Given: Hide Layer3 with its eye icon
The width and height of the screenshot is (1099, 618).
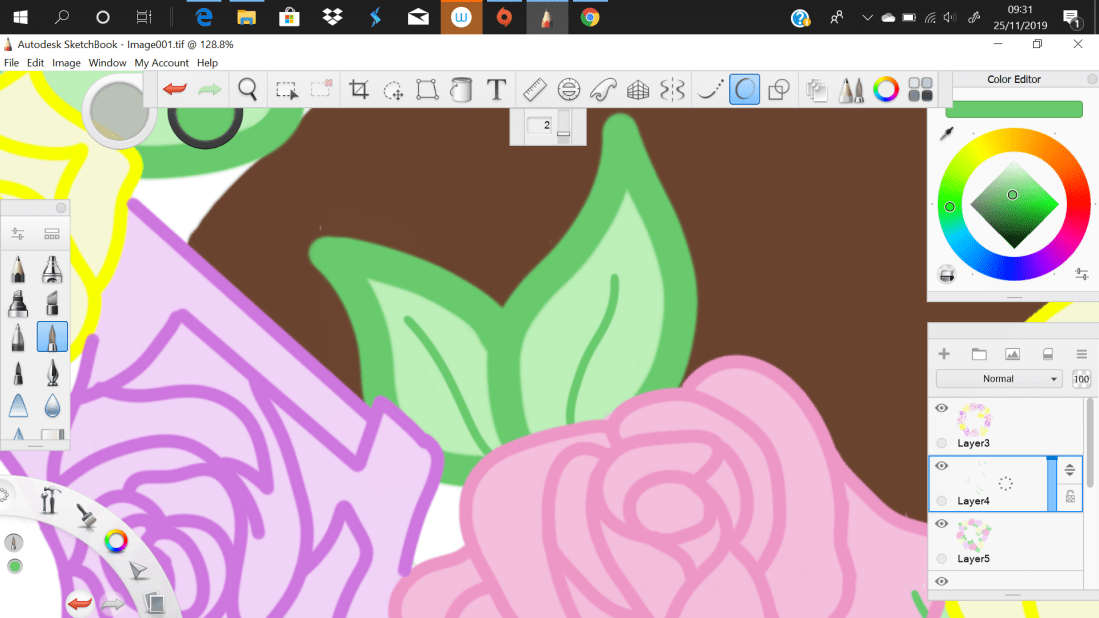Looking at the screenshot, I should click(x=941, y=408).
